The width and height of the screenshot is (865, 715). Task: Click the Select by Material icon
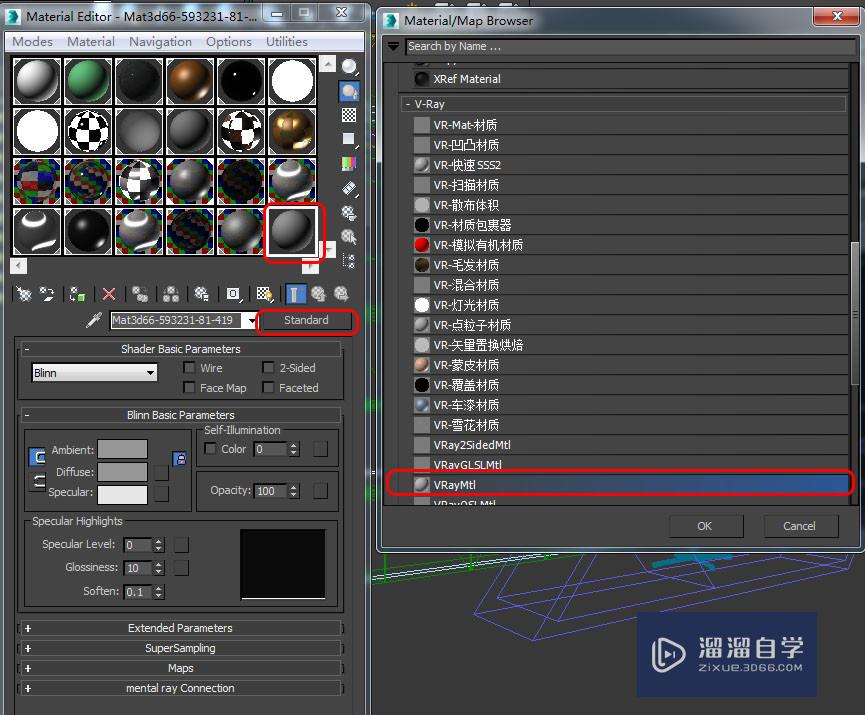[349, 237]
